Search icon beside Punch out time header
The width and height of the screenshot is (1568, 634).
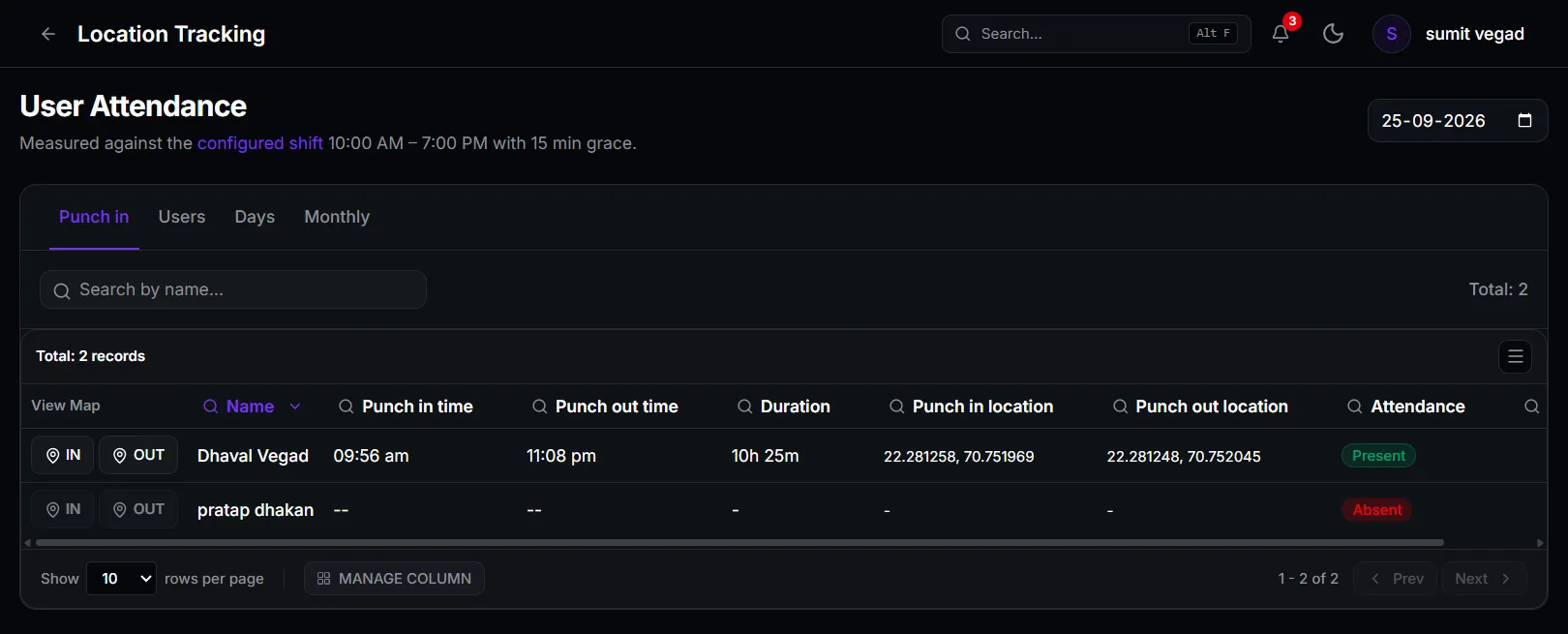(539, 407)
